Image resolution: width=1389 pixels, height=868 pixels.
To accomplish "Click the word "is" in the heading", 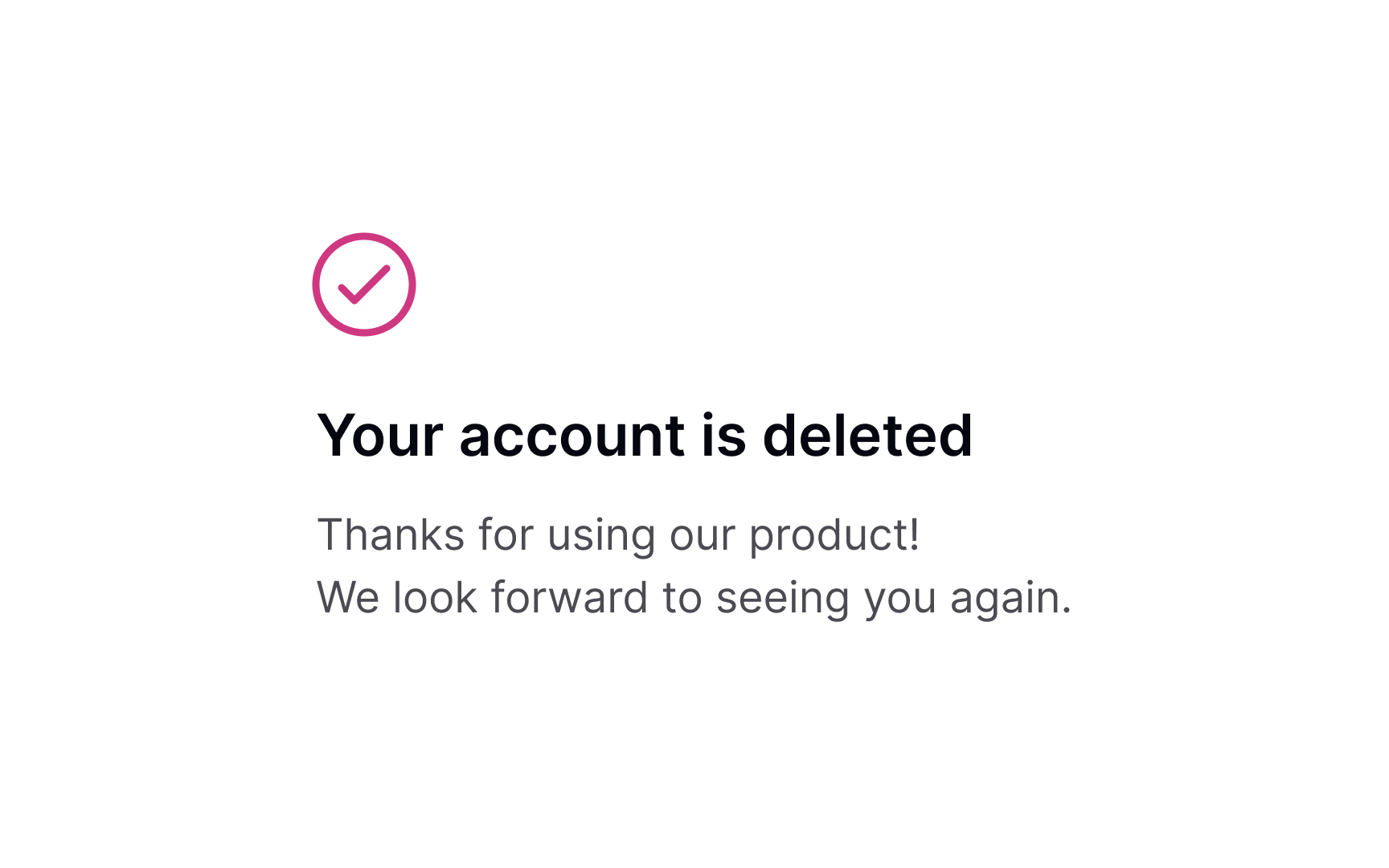I will click(723, 436).
